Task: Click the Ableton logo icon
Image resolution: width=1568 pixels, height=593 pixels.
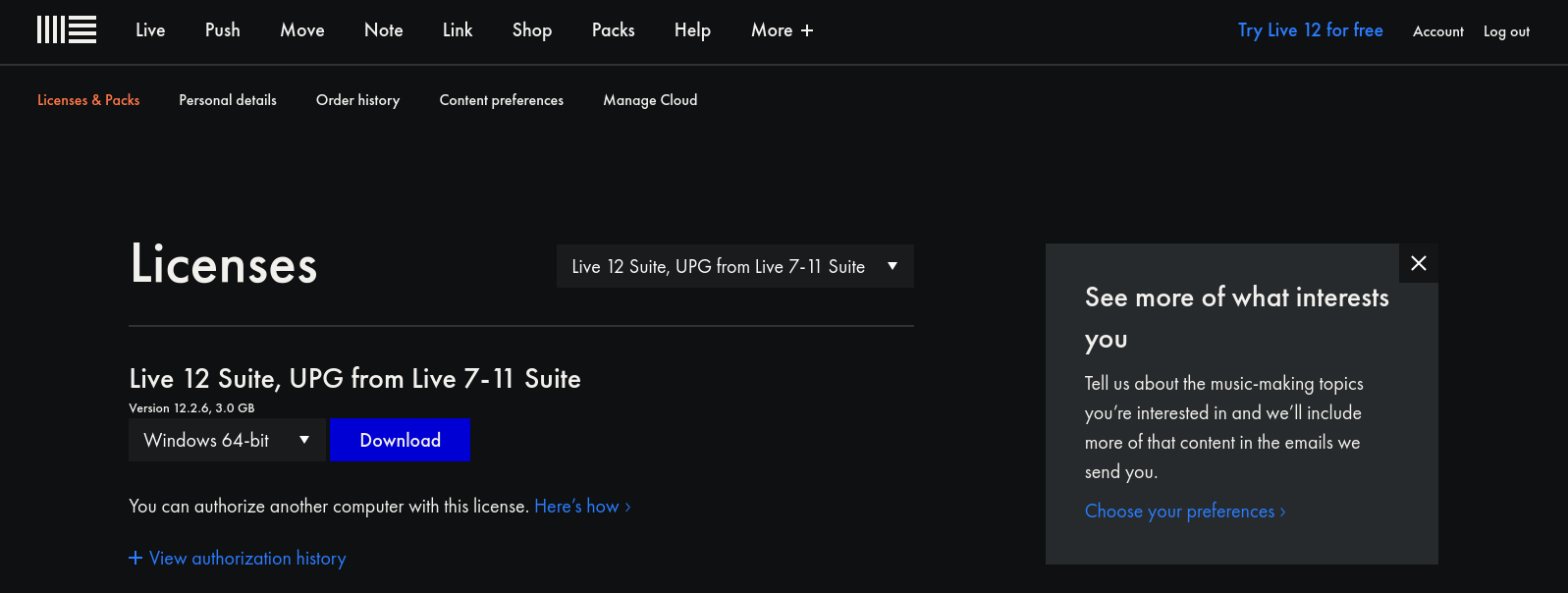Action: pos(67,30)
